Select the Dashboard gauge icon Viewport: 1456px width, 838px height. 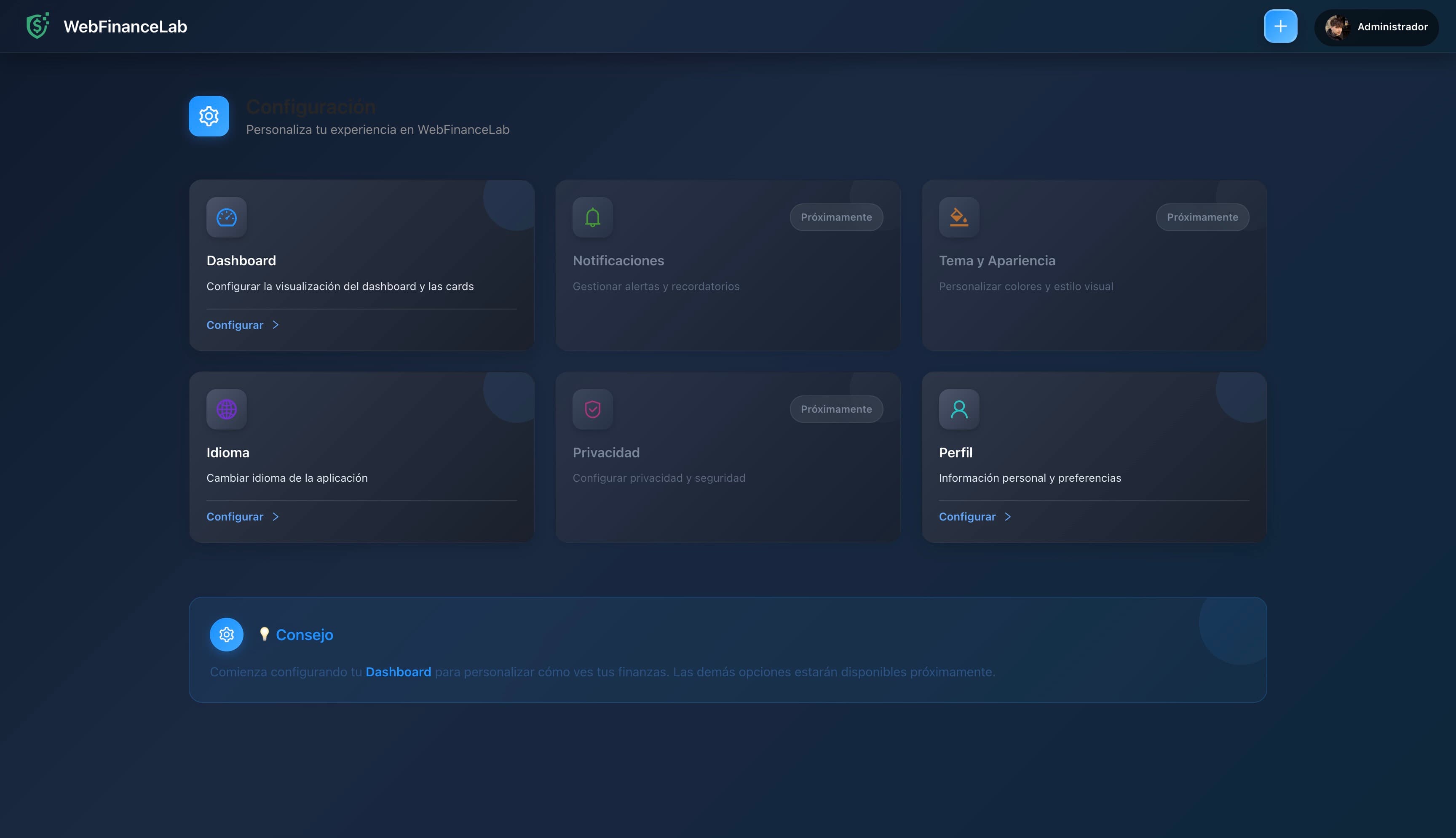coord(226,217)
